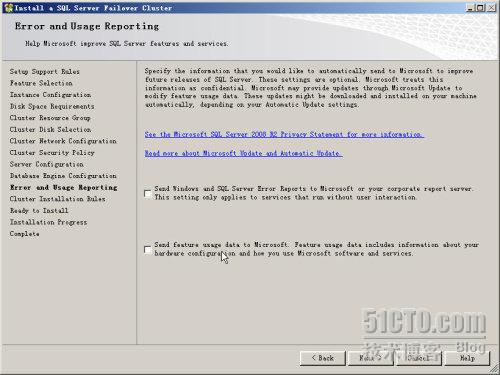
Task: Select Server Configuration step
Action: coord(47,164)
